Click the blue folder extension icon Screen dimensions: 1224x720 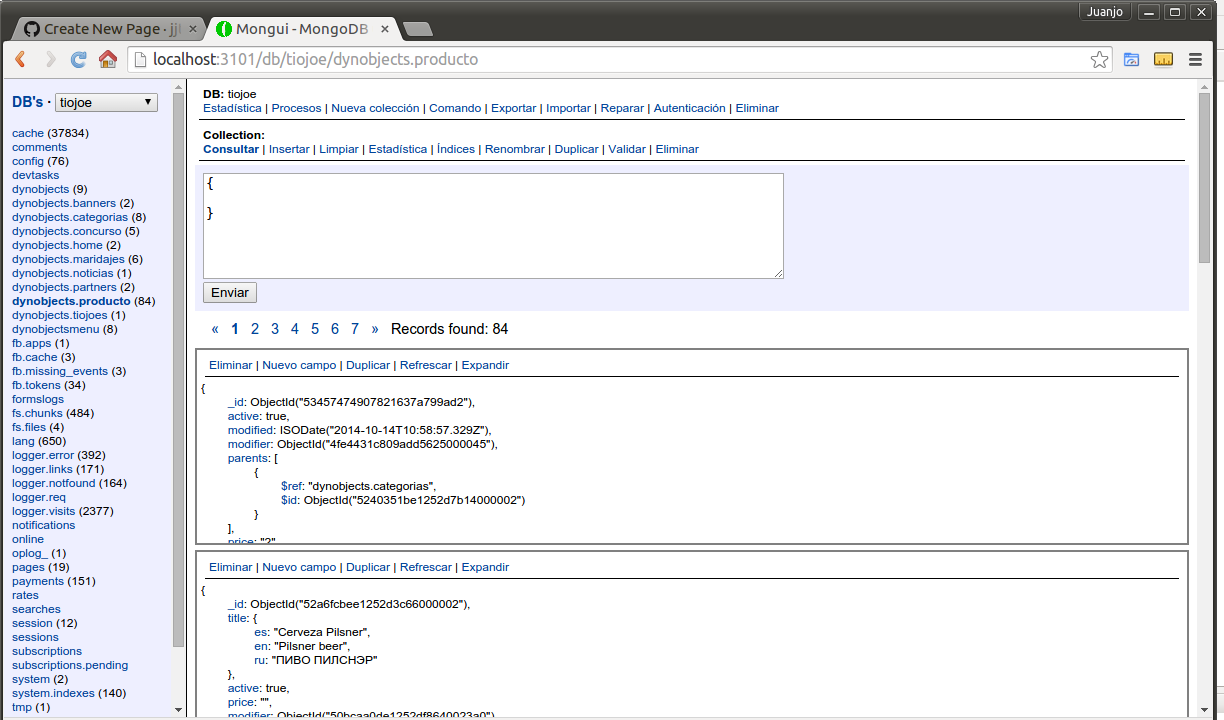1131,60
